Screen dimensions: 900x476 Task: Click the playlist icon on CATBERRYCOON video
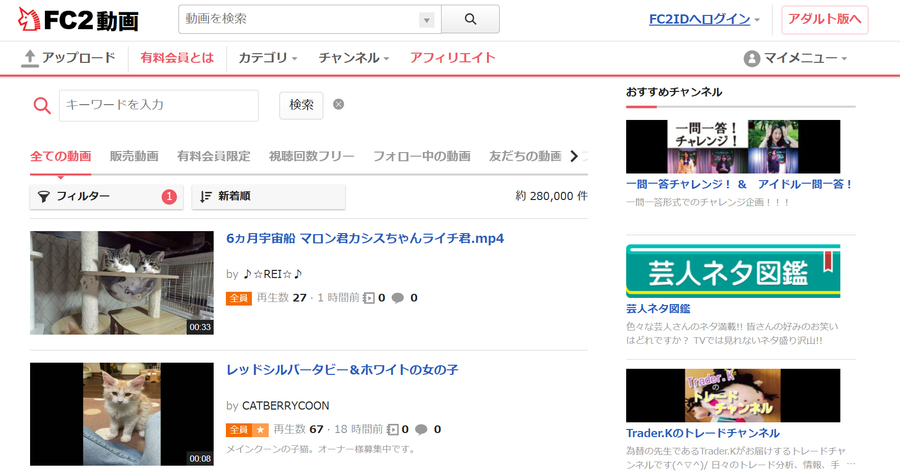click(393, 429)
